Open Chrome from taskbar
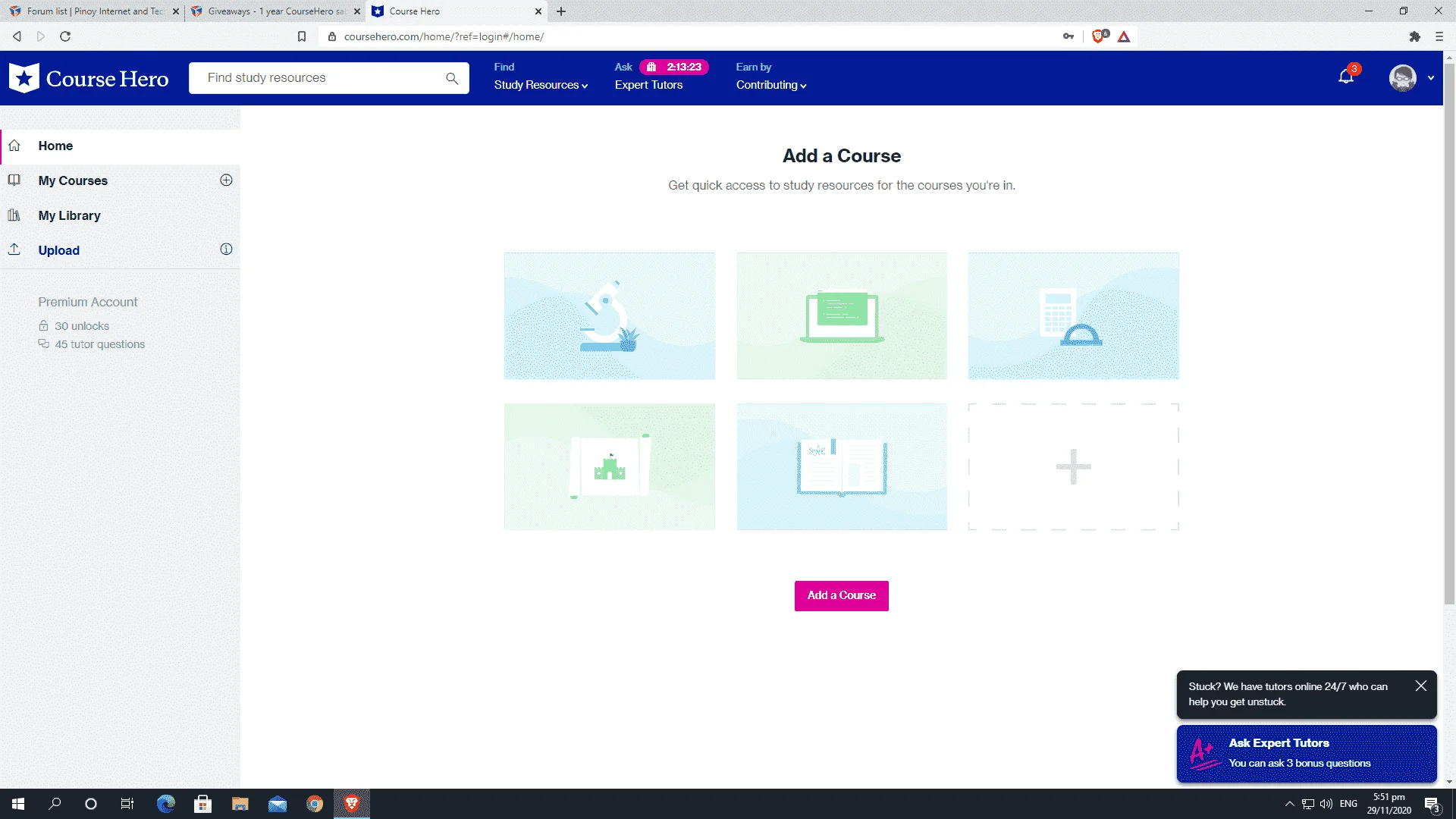The height and width of the screenshot is (819, 1456). tap(314, 804)
